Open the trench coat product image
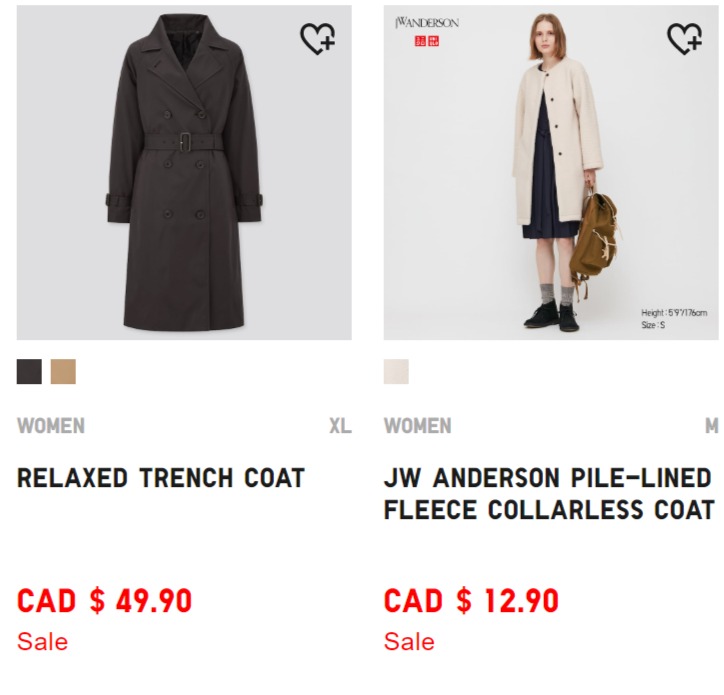 tap(184, 172)
